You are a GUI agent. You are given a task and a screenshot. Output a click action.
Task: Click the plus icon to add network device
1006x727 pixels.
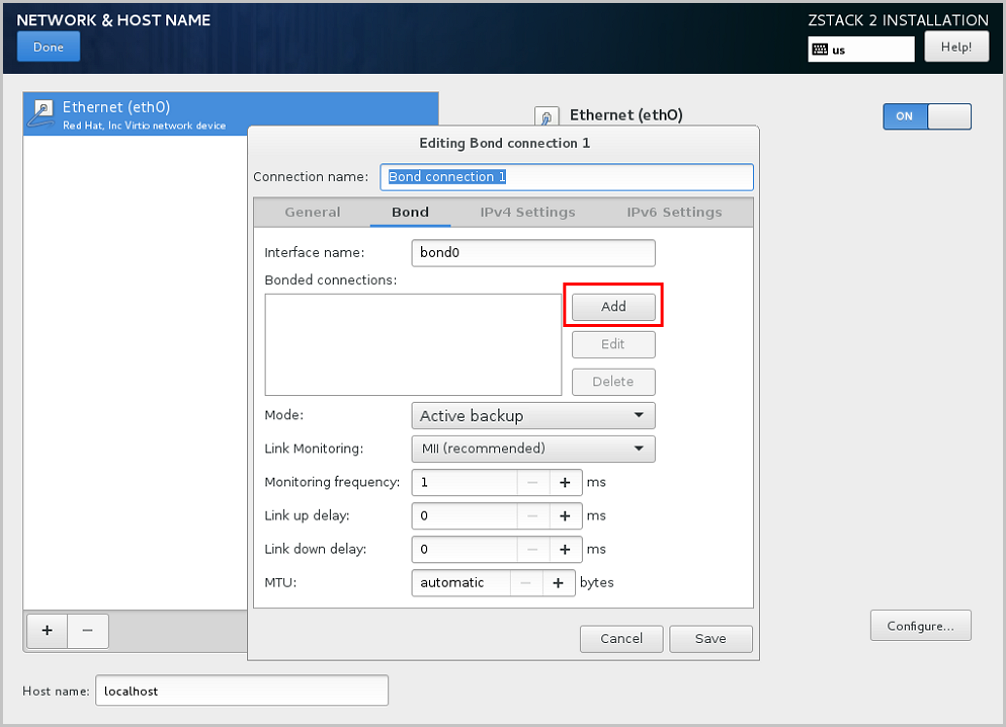pyautogui.click(x=46, y=631)
